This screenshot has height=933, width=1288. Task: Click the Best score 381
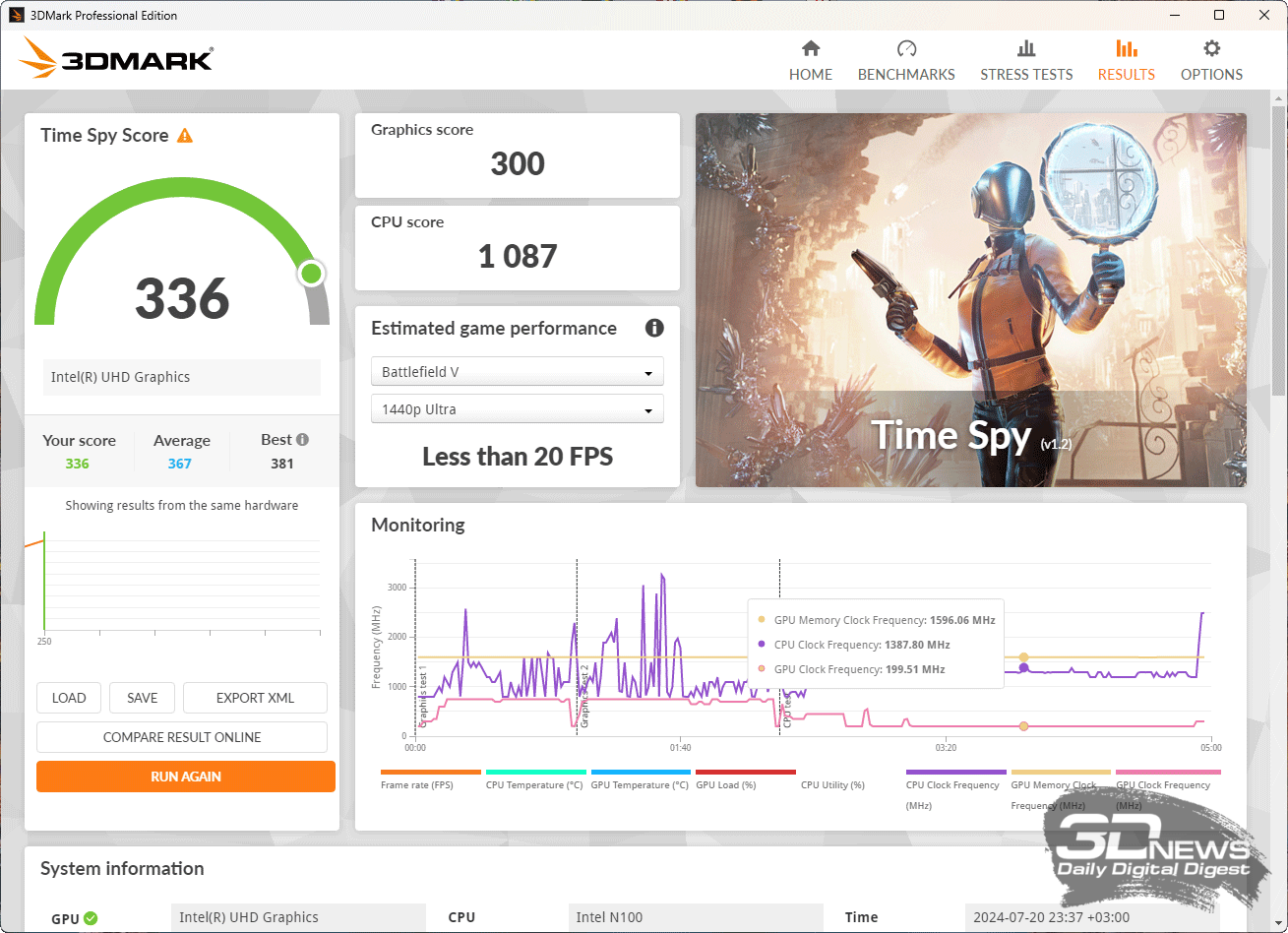click(282, 464)
